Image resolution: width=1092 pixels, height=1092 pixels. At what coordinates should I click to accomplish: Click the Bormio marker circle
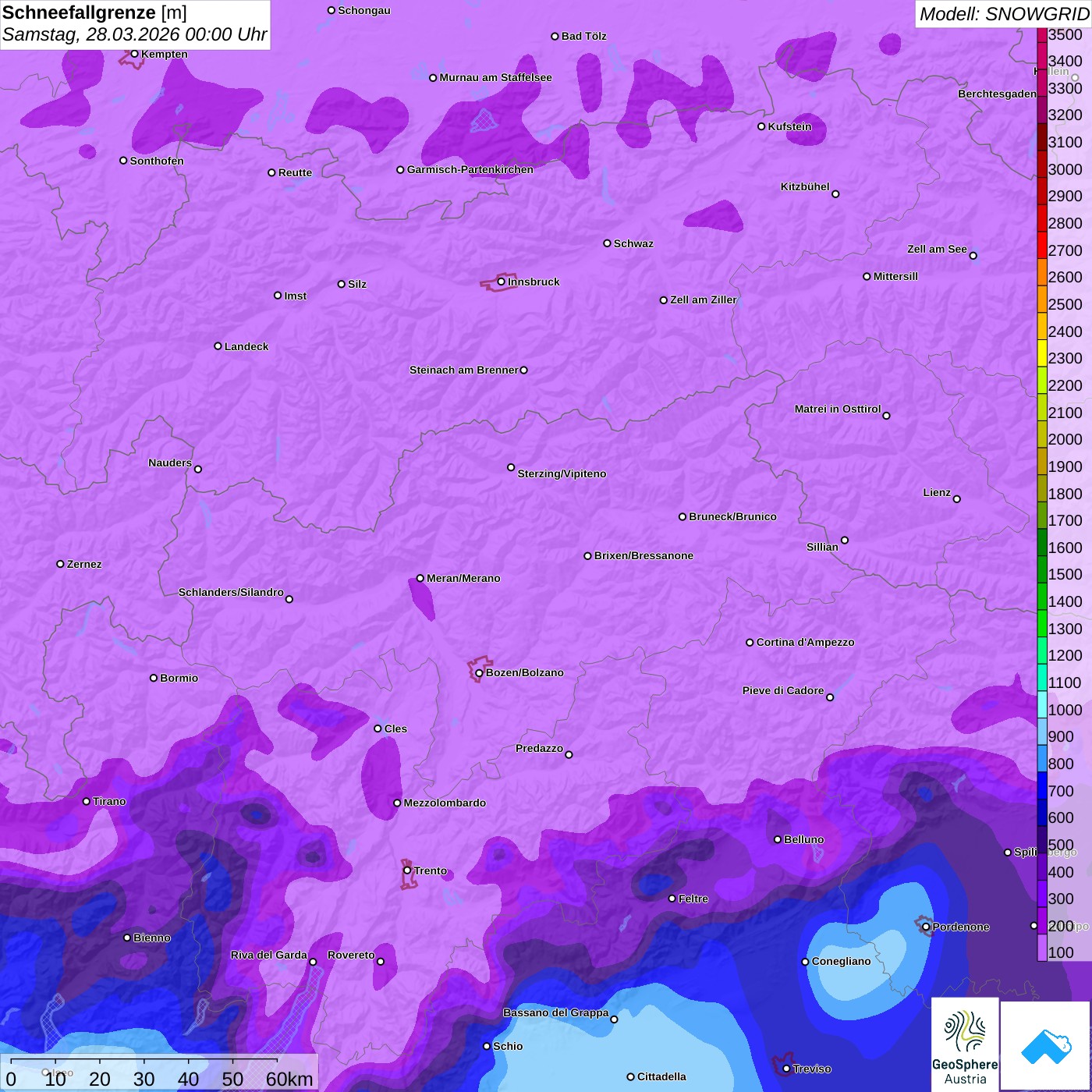coord(154,678)
